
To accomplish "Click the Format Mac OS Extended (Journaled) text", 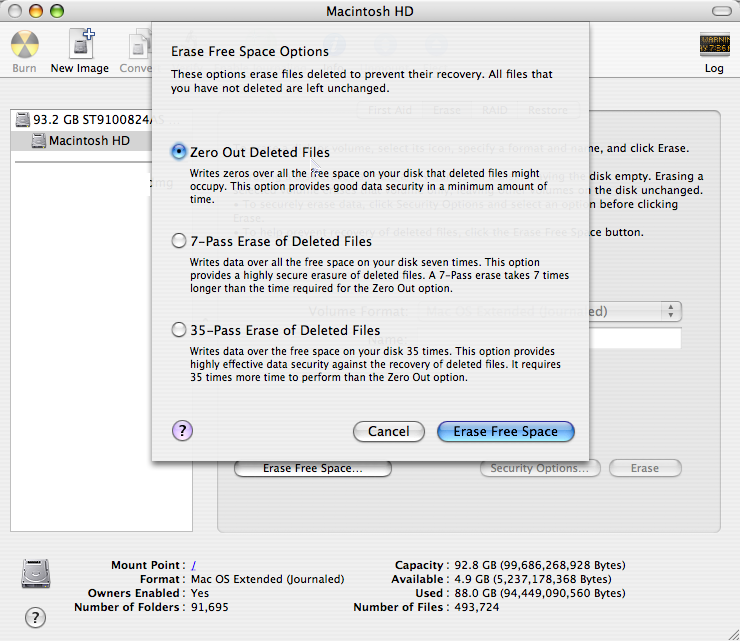I will [x=267, y=579].
